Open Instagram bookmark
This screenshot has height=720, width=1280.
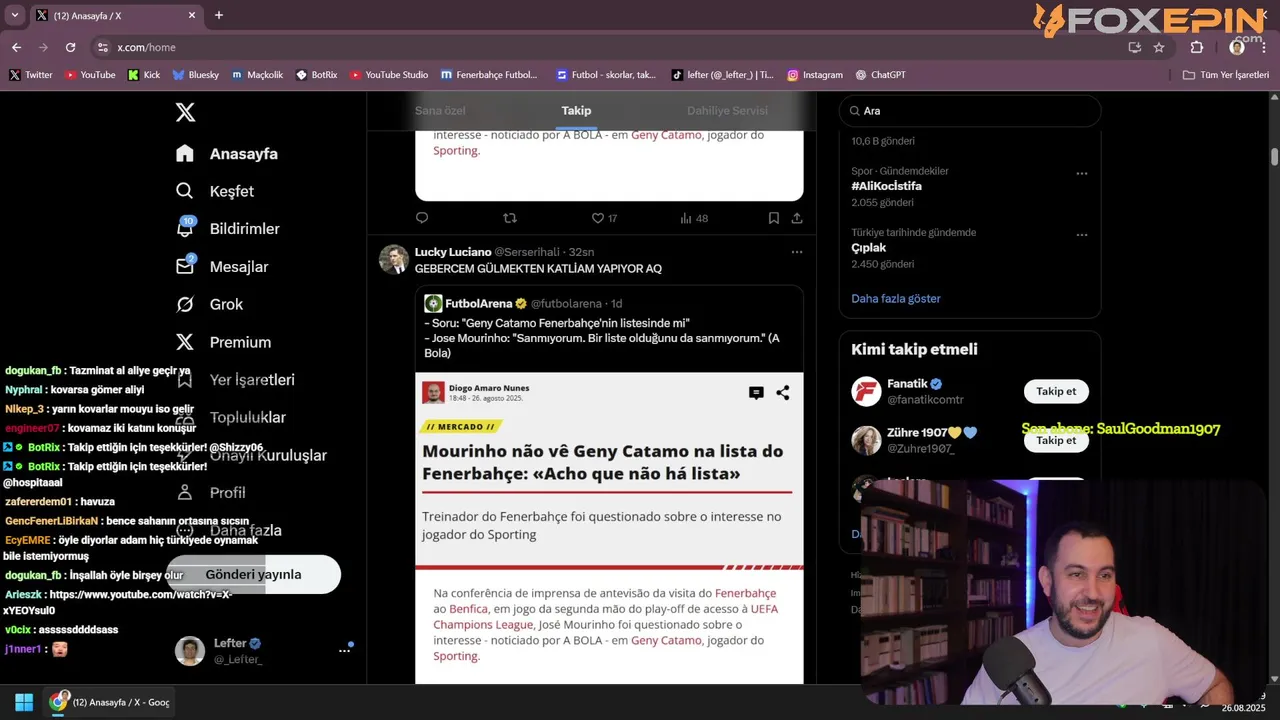point(815,75)
